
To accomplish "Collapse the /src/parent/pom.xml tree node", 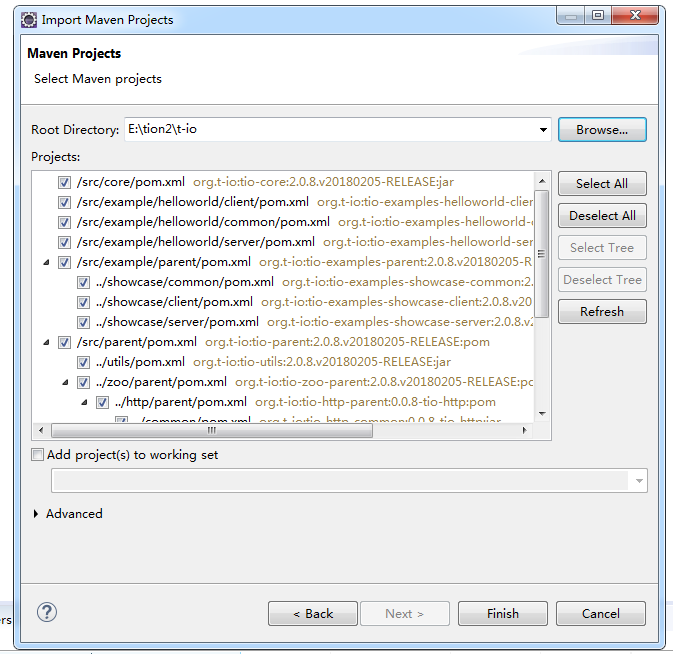I will click(x=46, y=342).
